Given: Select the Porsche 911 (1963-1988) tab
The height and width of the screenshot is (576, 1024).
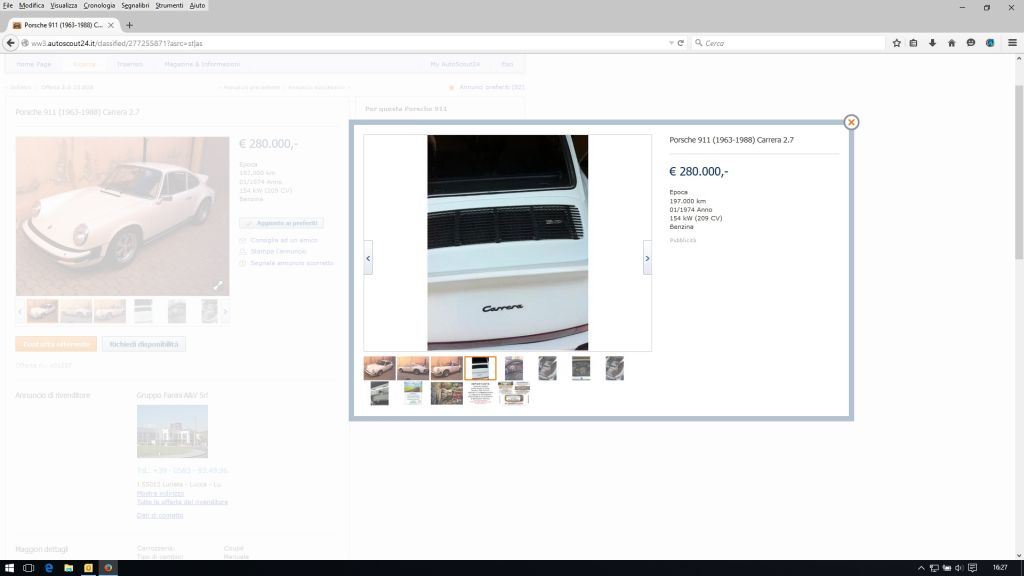Looking at the screenshot, I should [63, 25].
